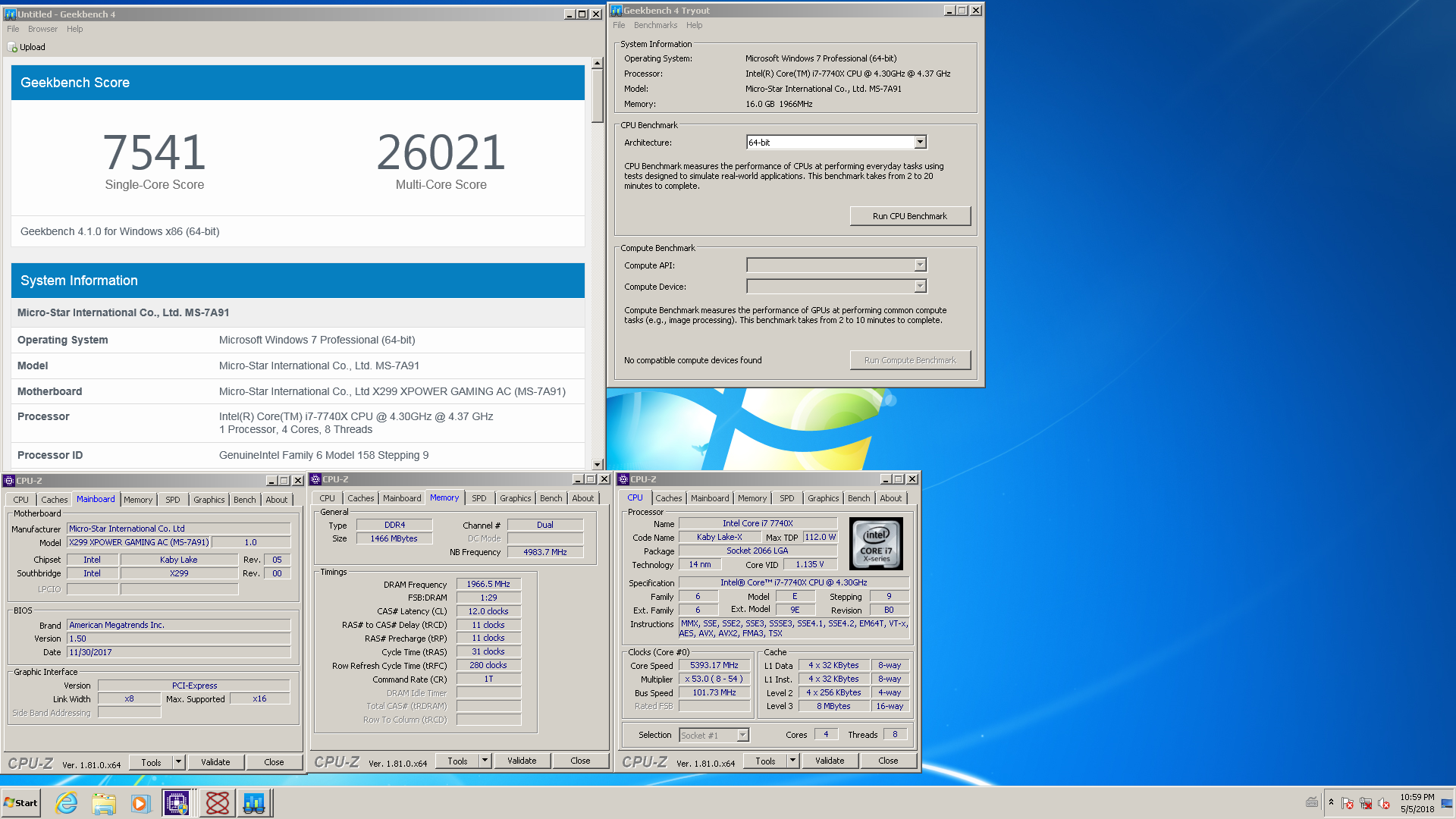This screenshot has height=819, width=1456.
Task: Click the Geekbench scrollbar up arrow
Action: (x=598, y=64)
